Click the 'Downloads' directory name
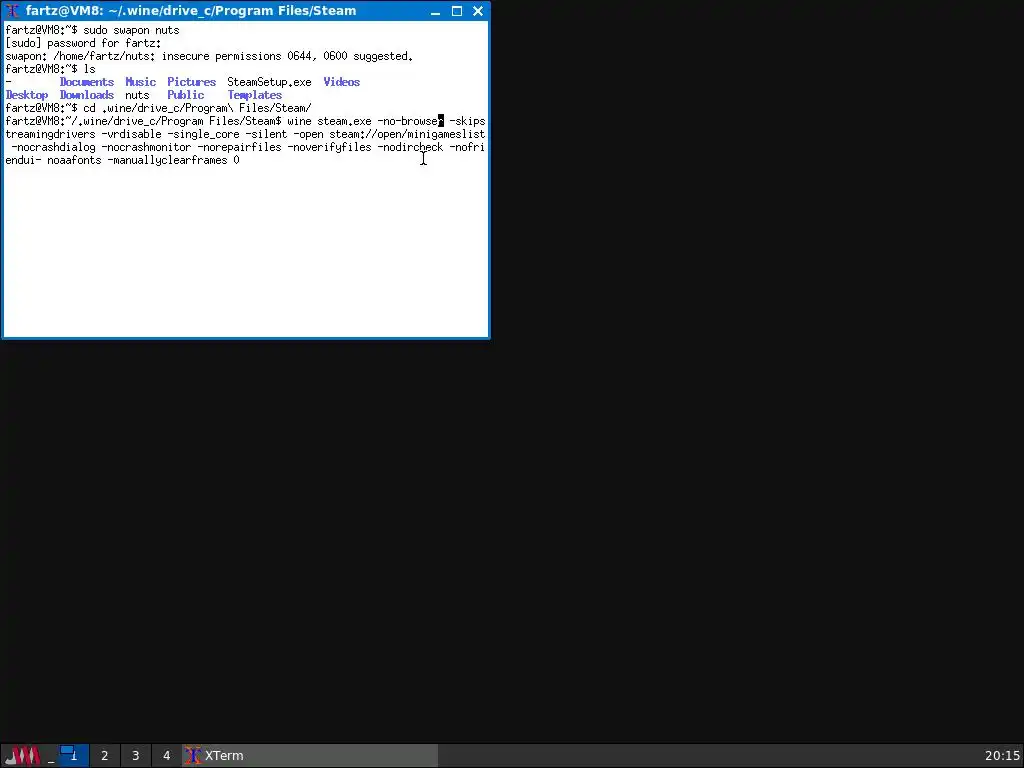This screenshot has height=768, width=1024. (87, 95)
